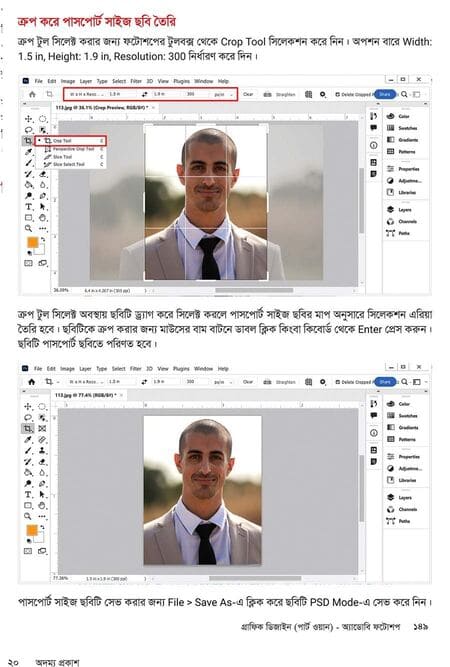Switch foreground and background colors in lower window
The height and width of the screenshot is (667, 450).
click(43, 527)
